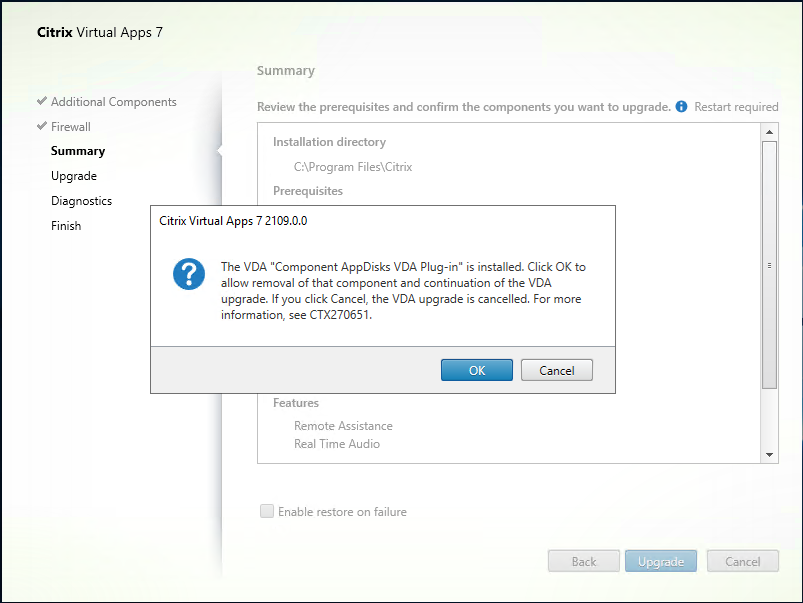Image resolution: width=803 pixels, height=603 pixels.
Task: Click the Prerequisites heading
Action: (x=308, y=191)
